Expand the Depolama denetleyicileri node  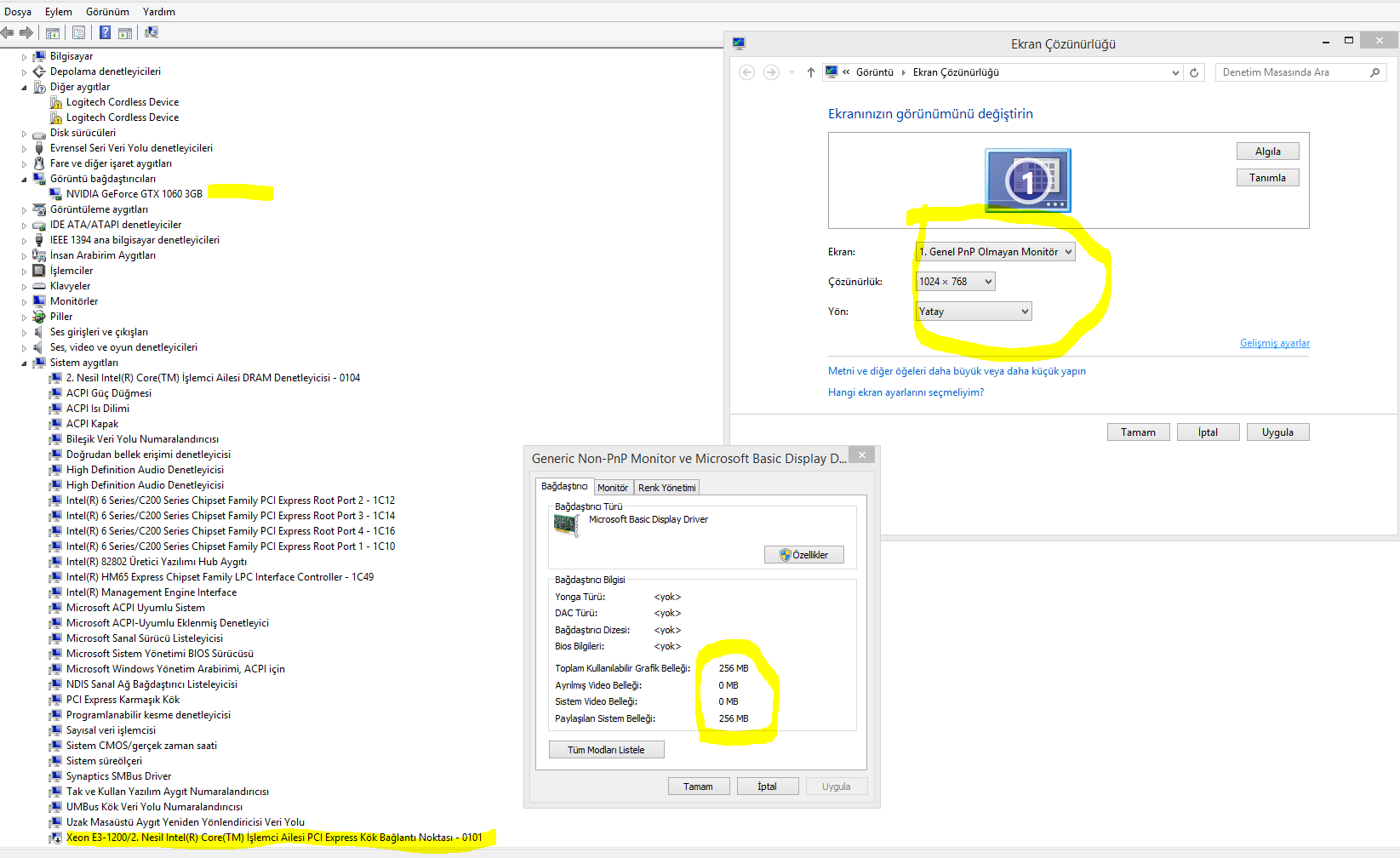[24, 72]
